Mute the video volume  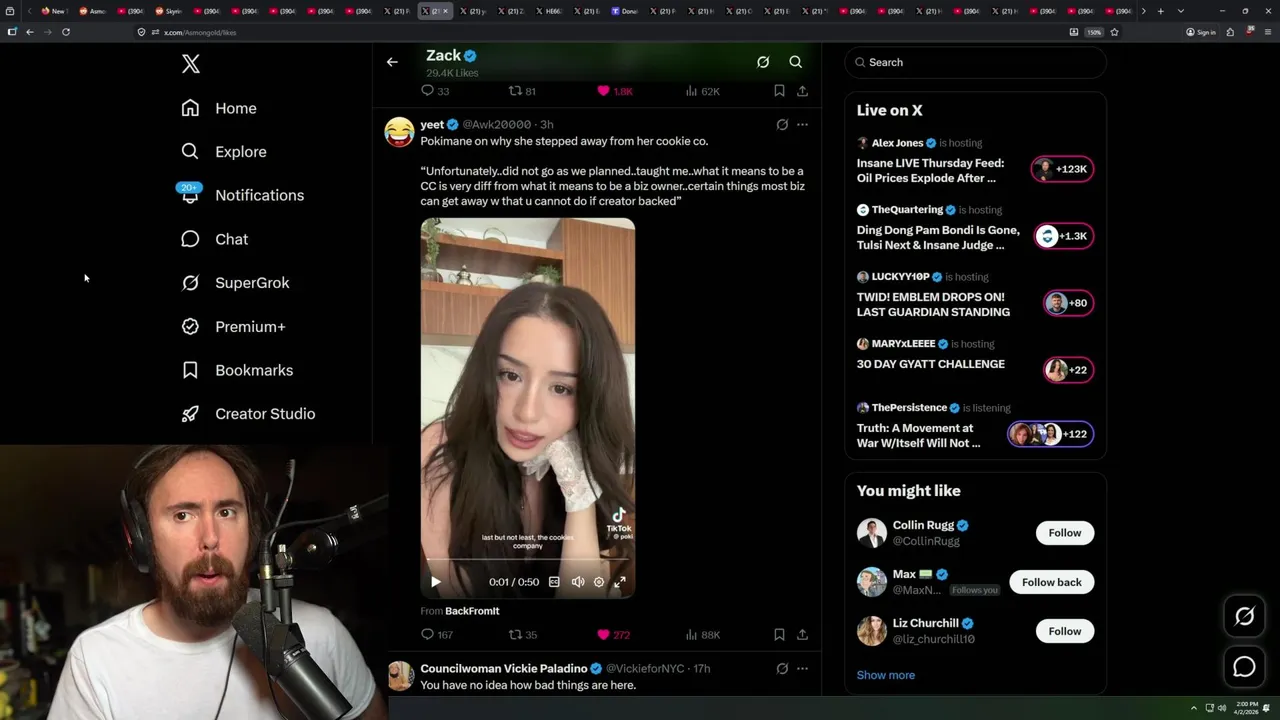(x=577, y=582)
